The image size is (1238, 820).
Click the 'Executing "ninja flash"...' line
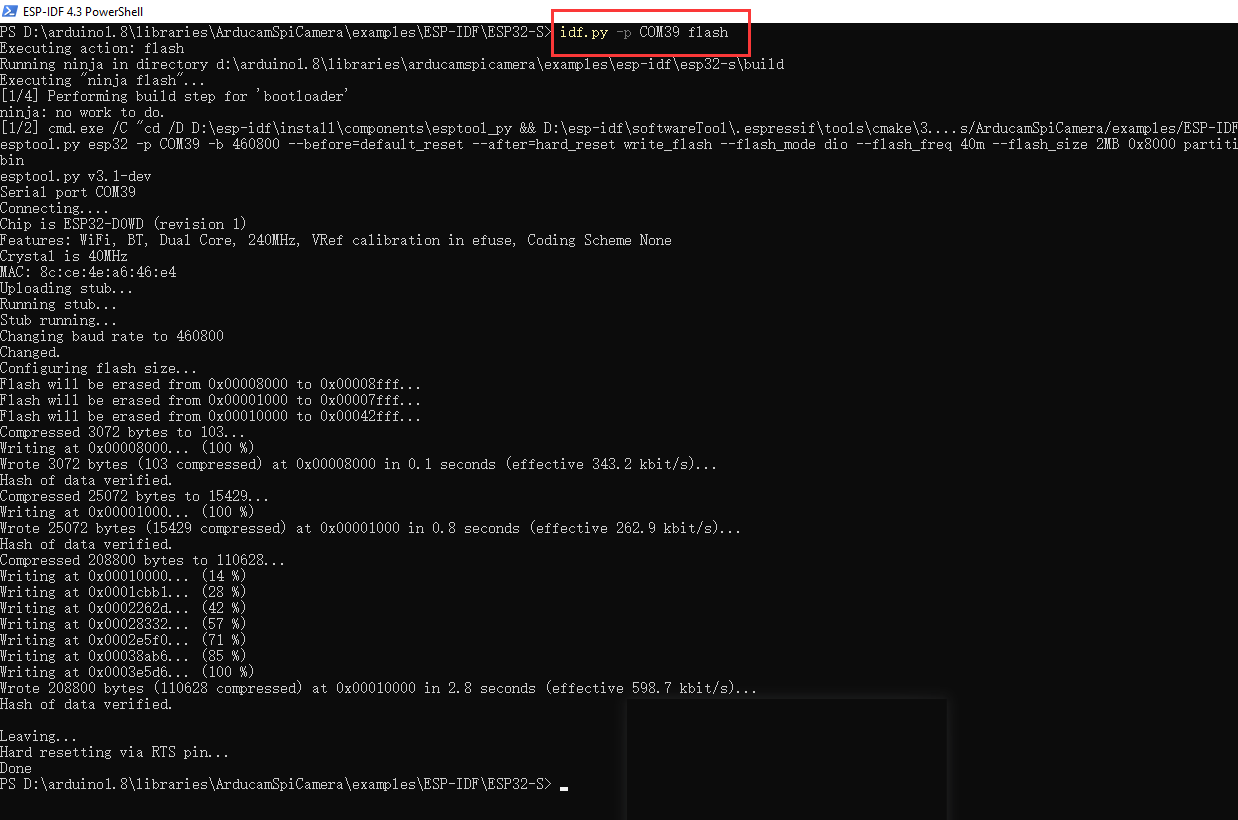coord(104,80)
